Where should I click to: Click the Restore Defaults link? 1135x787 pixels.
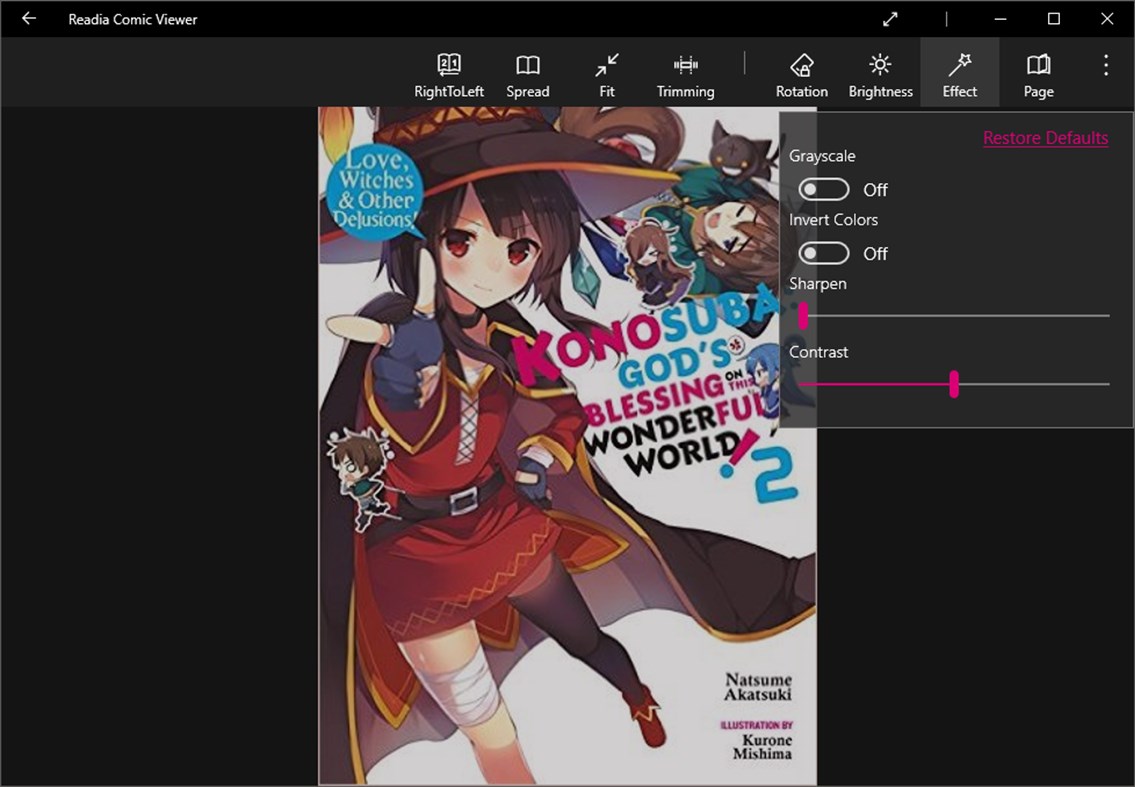click(x=1046, y=137)
